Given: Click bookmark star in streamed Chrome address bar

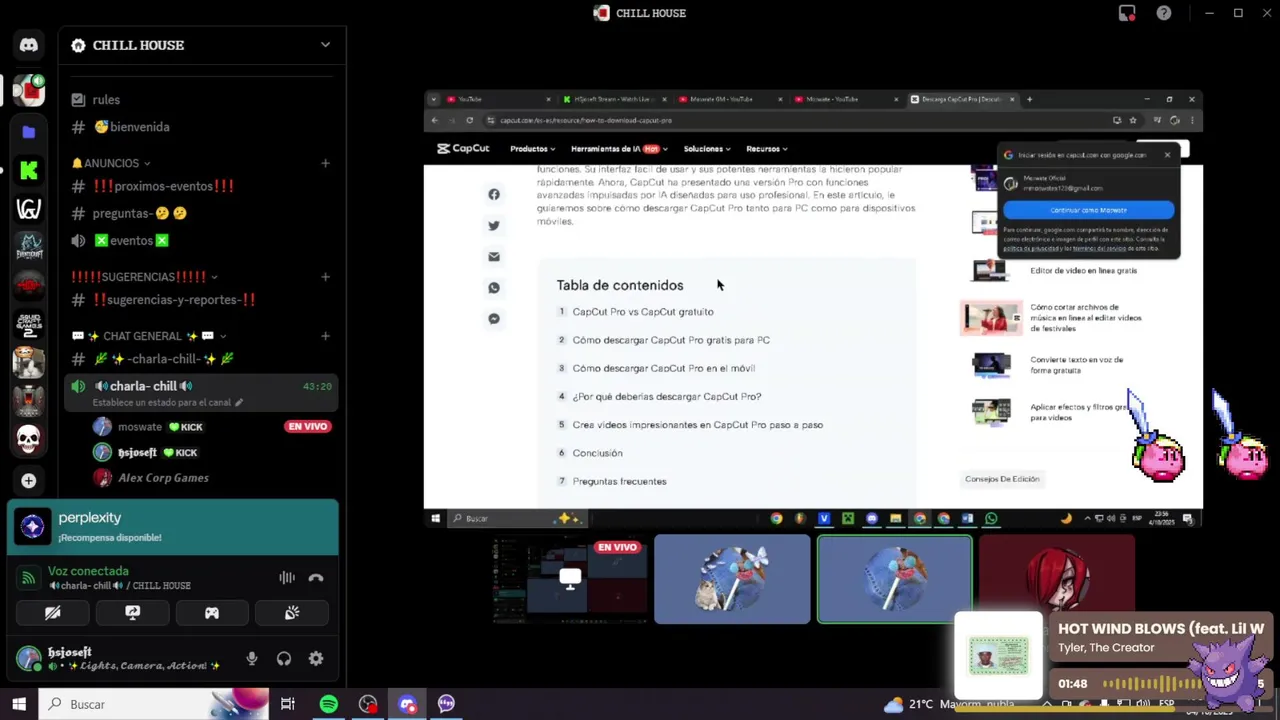Looking at the screenshot, I should tap(1133, 120).
